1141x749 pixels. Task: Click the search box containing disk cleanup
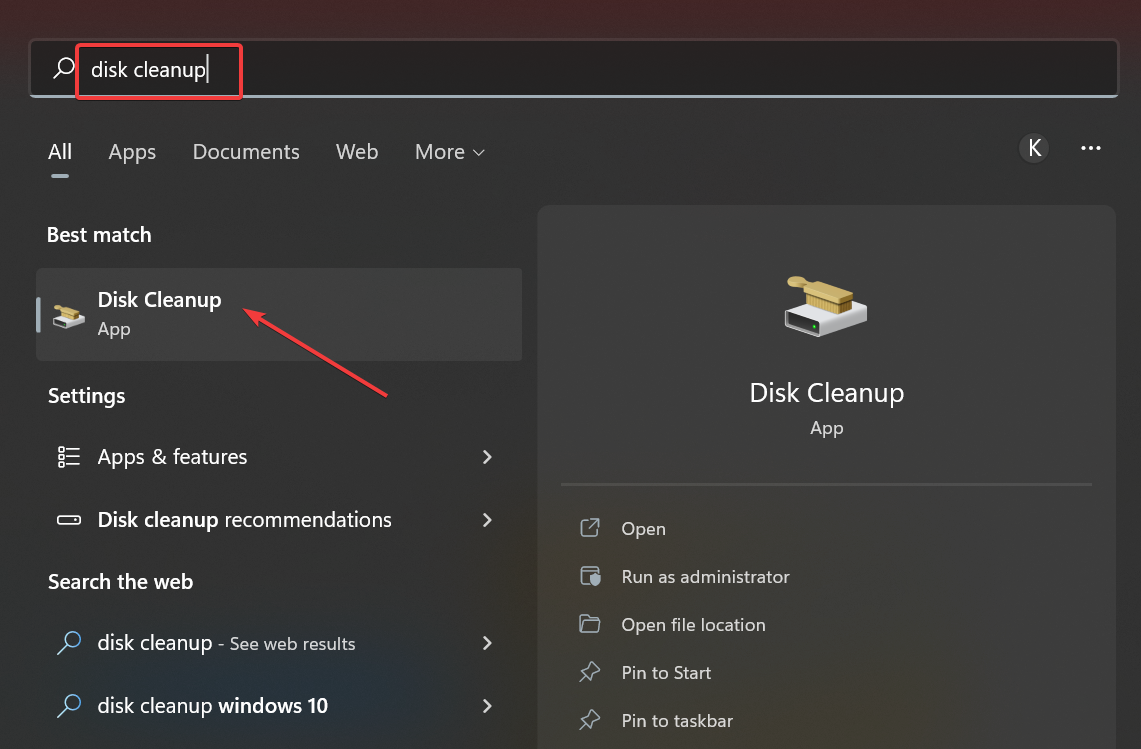(x=600, y=70)
